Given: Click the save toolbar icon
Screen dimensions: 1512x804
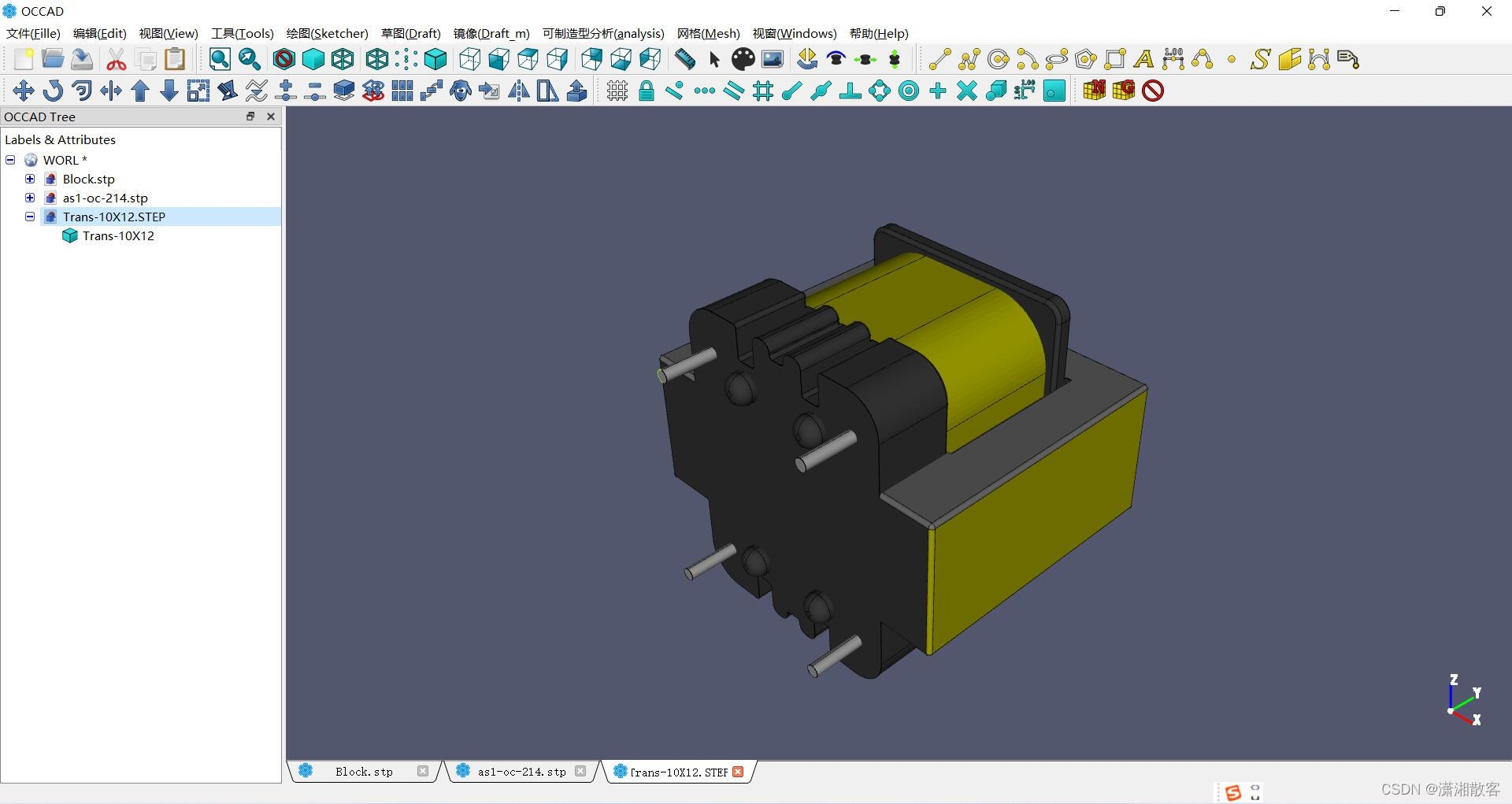Looking at the screenshot, I should click(82, 59).
